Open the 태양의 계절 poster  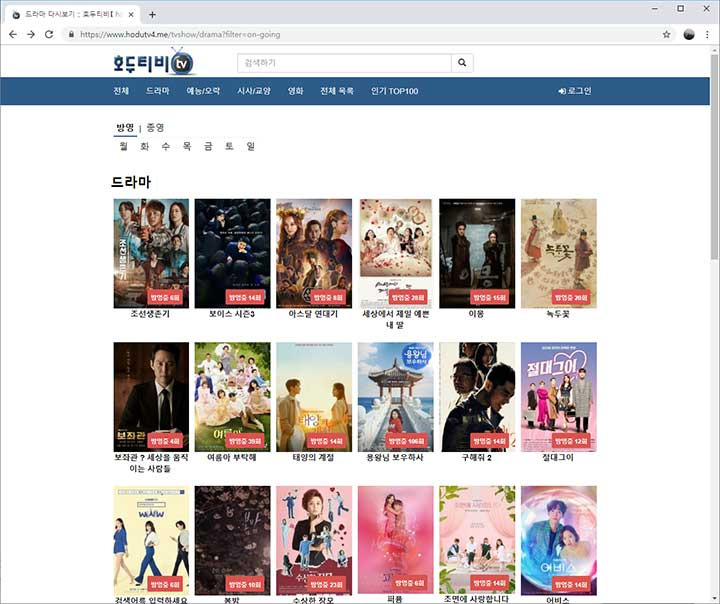[314, 397]
